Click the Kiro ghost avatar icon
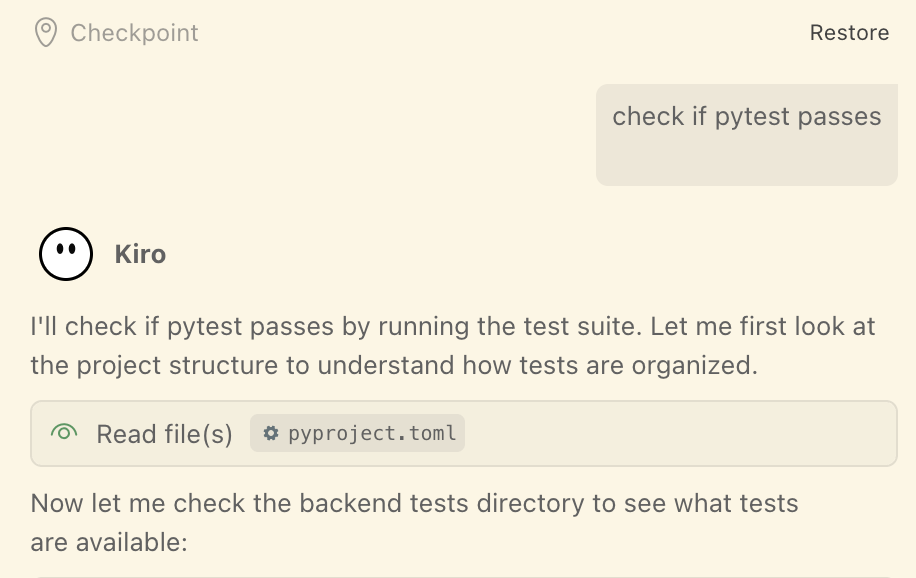Screen dimensions: 916x578 (66, 254)
